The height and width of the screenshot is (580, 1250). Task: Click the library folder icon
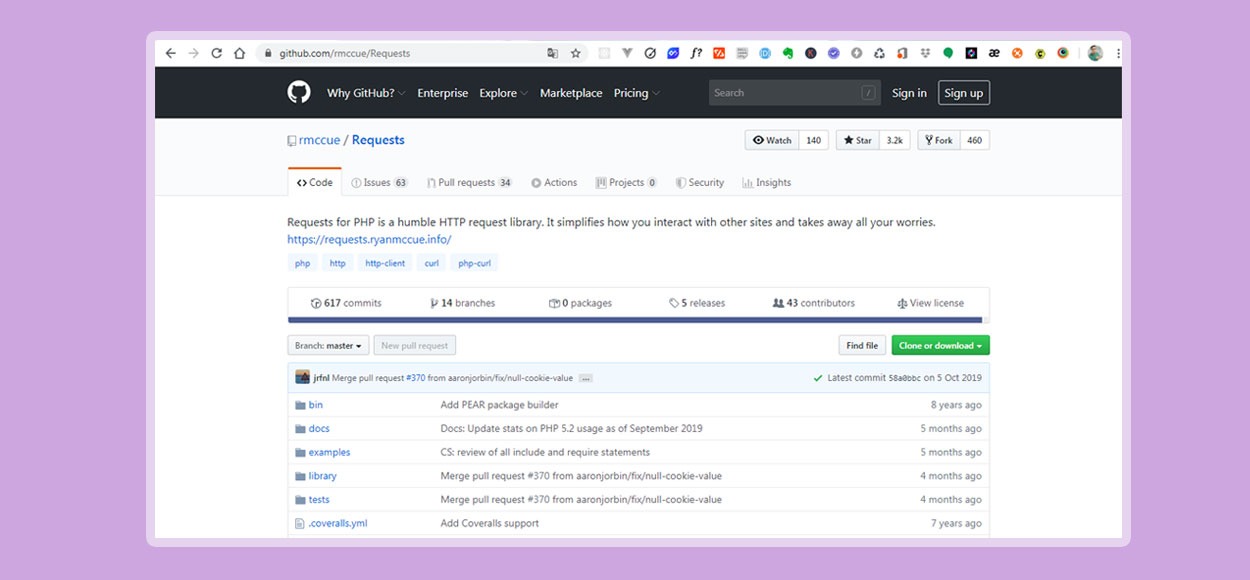click(x=300, y=476)
